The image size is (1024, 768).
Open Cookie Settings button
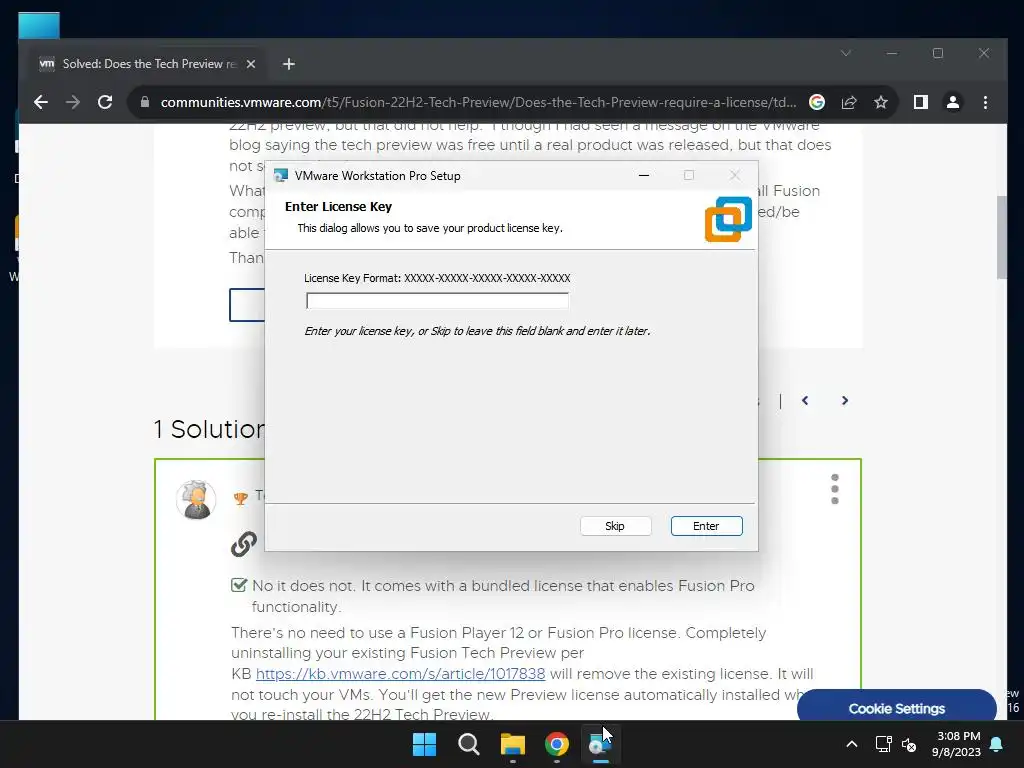[897, 709]
